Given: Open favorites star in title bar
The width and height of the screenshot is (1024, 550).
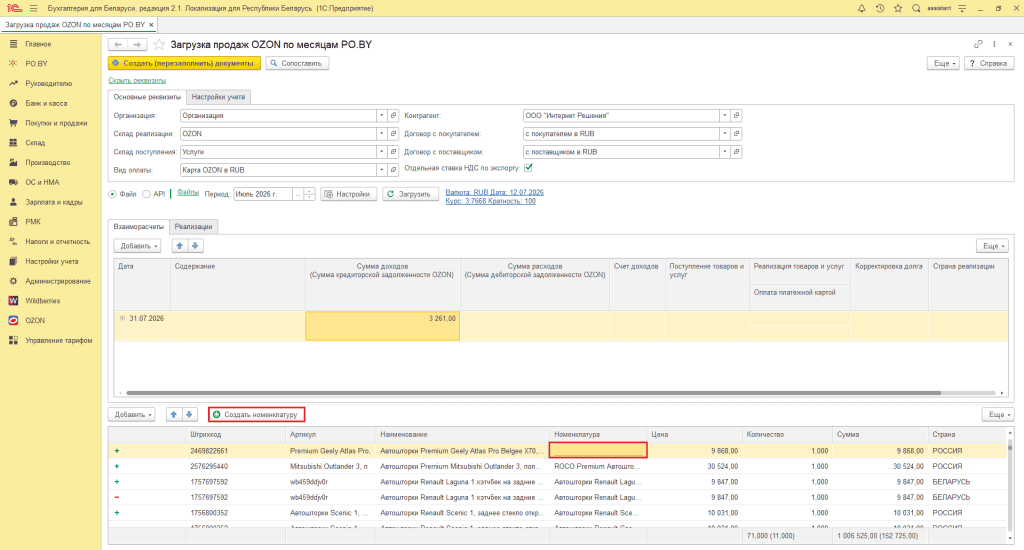Looking at the screenshot, I should 898,8.
